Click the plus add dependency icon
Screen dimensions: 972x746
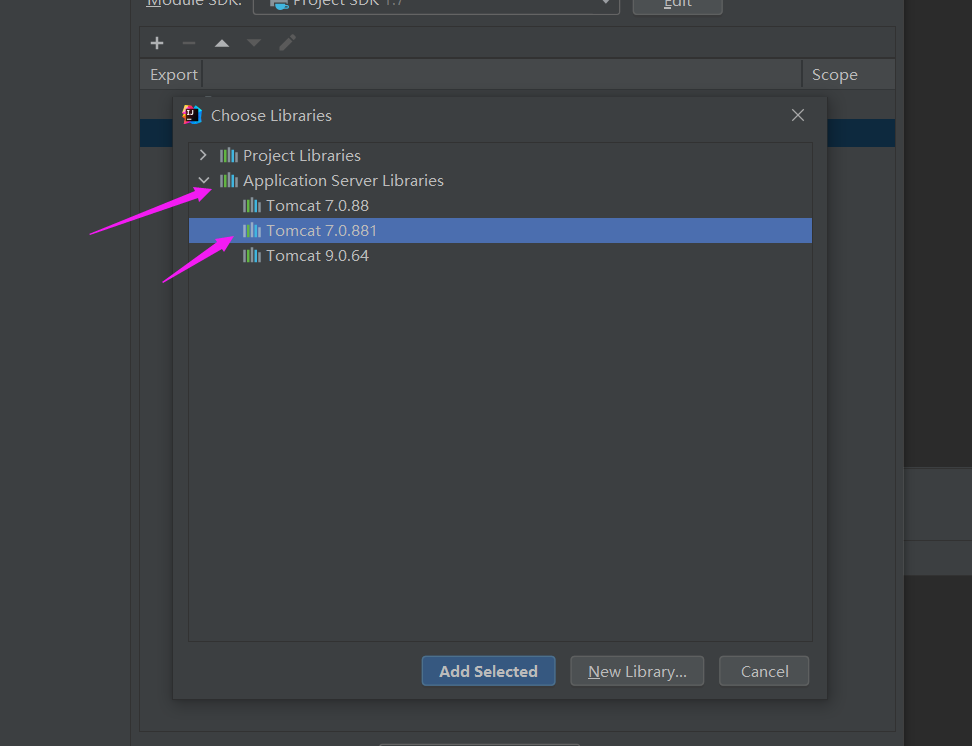(157, 43)
